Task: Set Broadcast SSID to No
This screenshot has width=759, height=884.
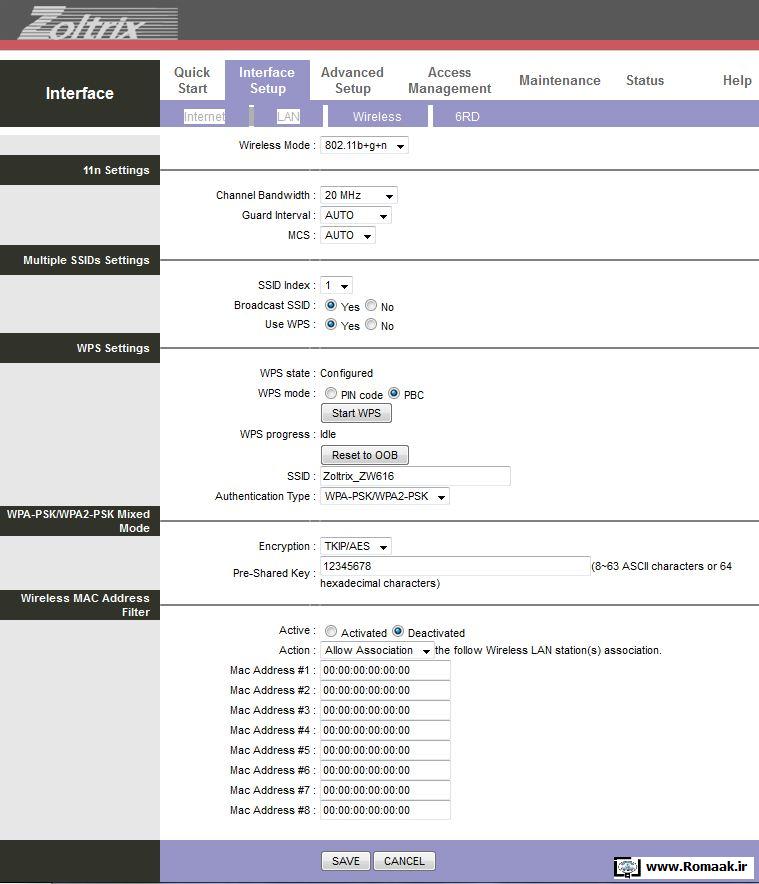Action: click(371, 305)
